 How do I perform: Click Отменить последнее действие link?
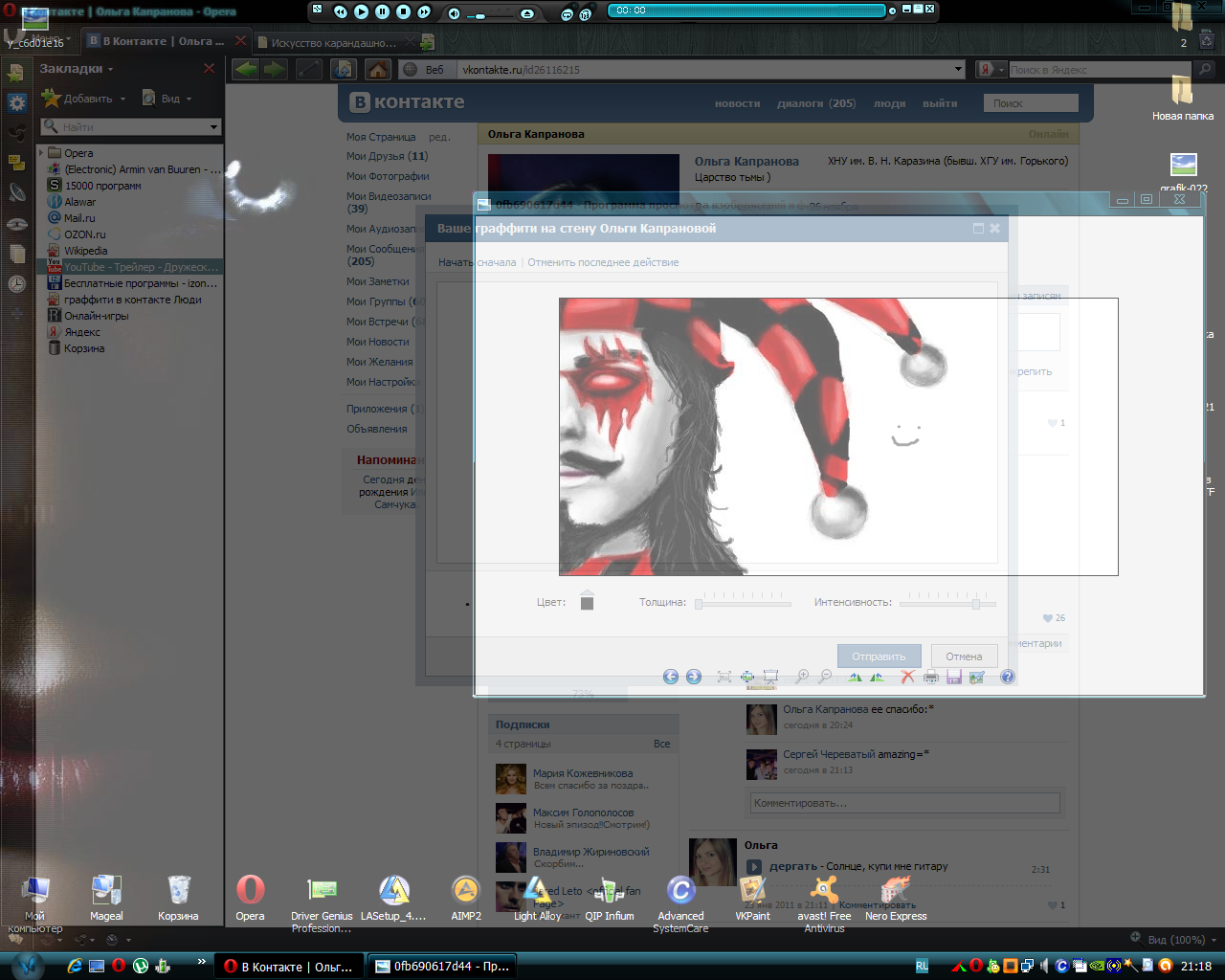[603, 262]
